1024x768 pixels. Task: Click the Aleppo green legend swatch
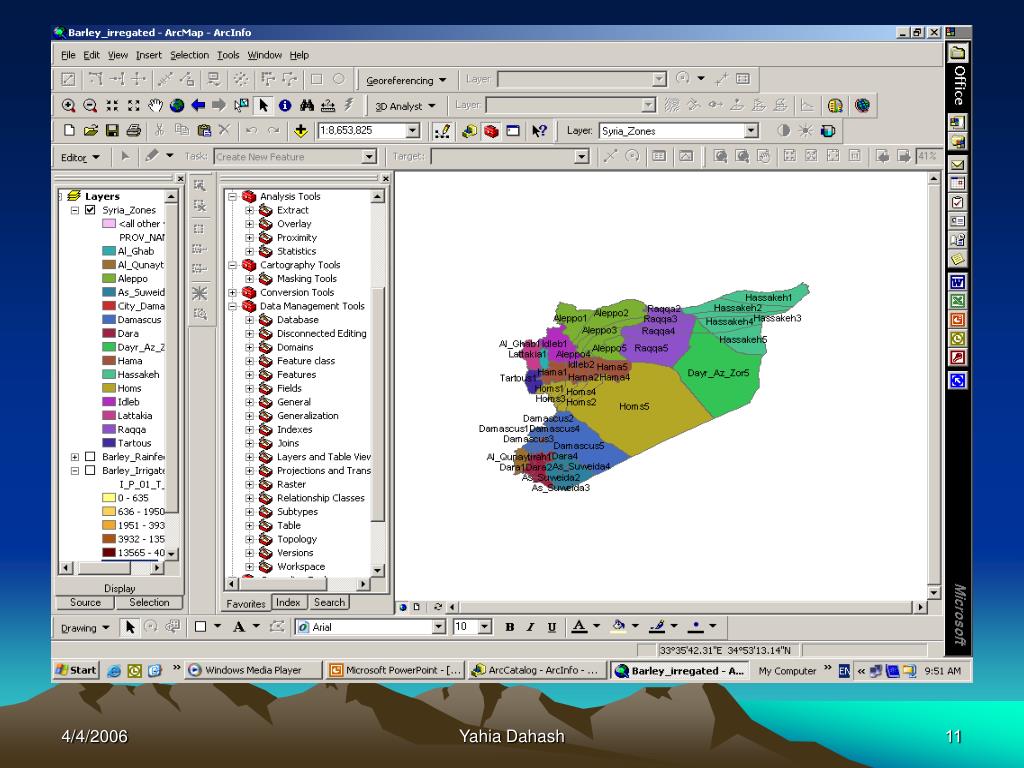coord(109,278)
